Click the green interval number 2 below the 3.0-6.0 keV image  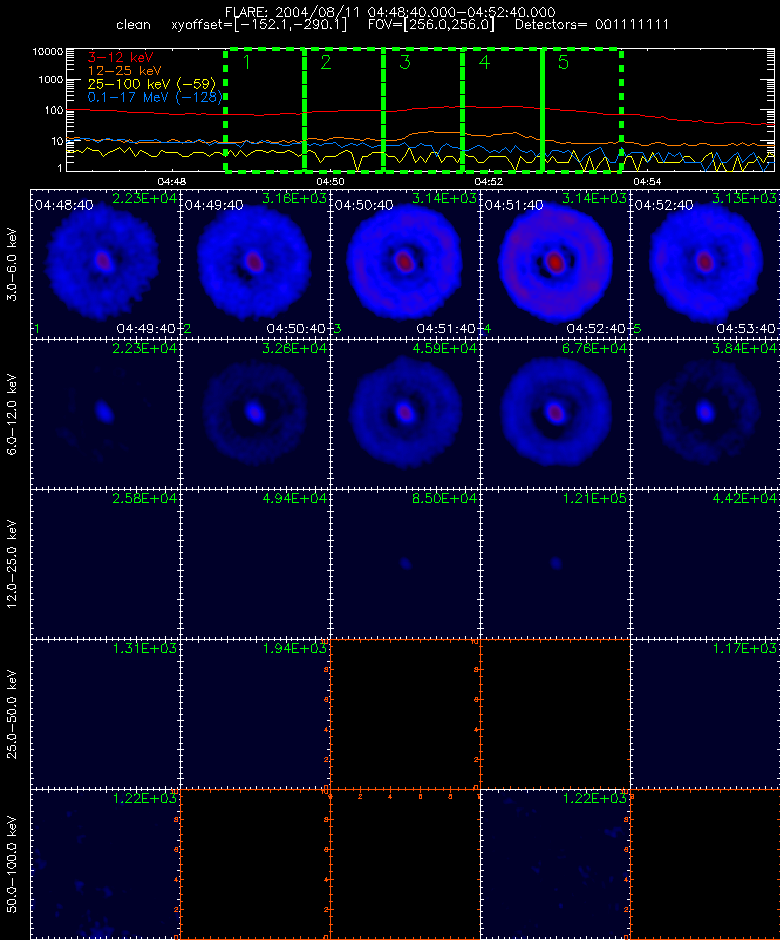[187, 329]
